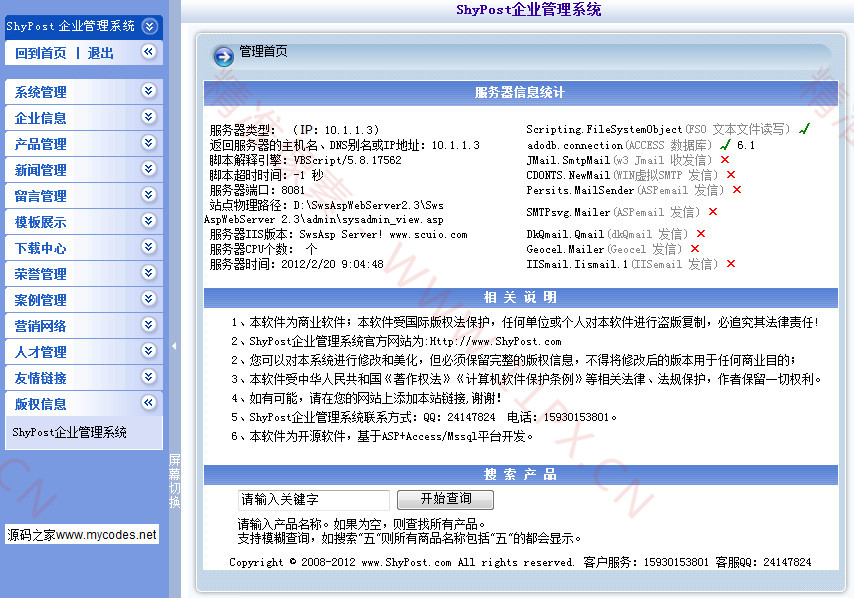This screenshot has height=598, width=854.
Task: Click 退出 logout link
Action: coord(101,53)
